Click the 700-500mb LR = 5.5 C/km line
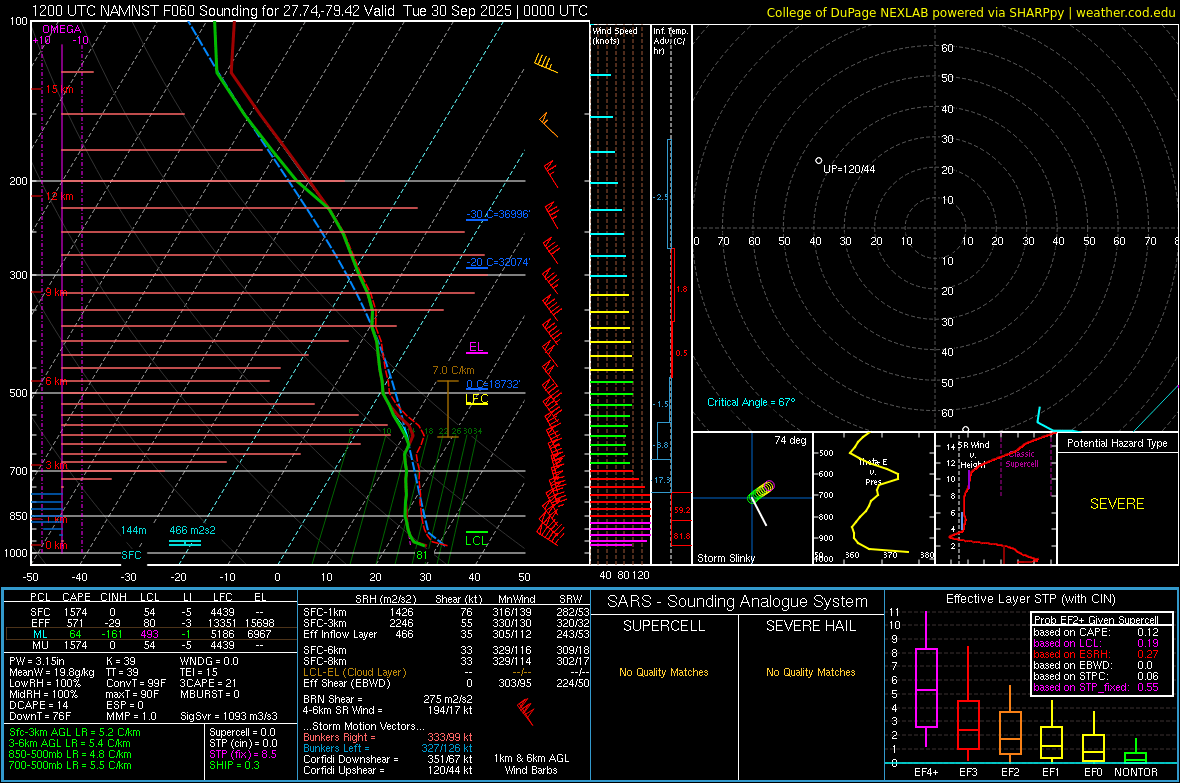Viewport: 1180px width, 783px height. point(70,765)
